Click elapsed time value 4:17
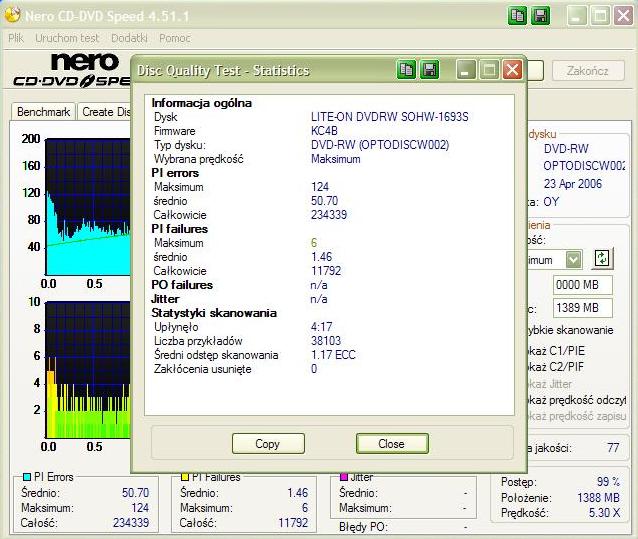638x539 pixels. [x=321, y=327]
